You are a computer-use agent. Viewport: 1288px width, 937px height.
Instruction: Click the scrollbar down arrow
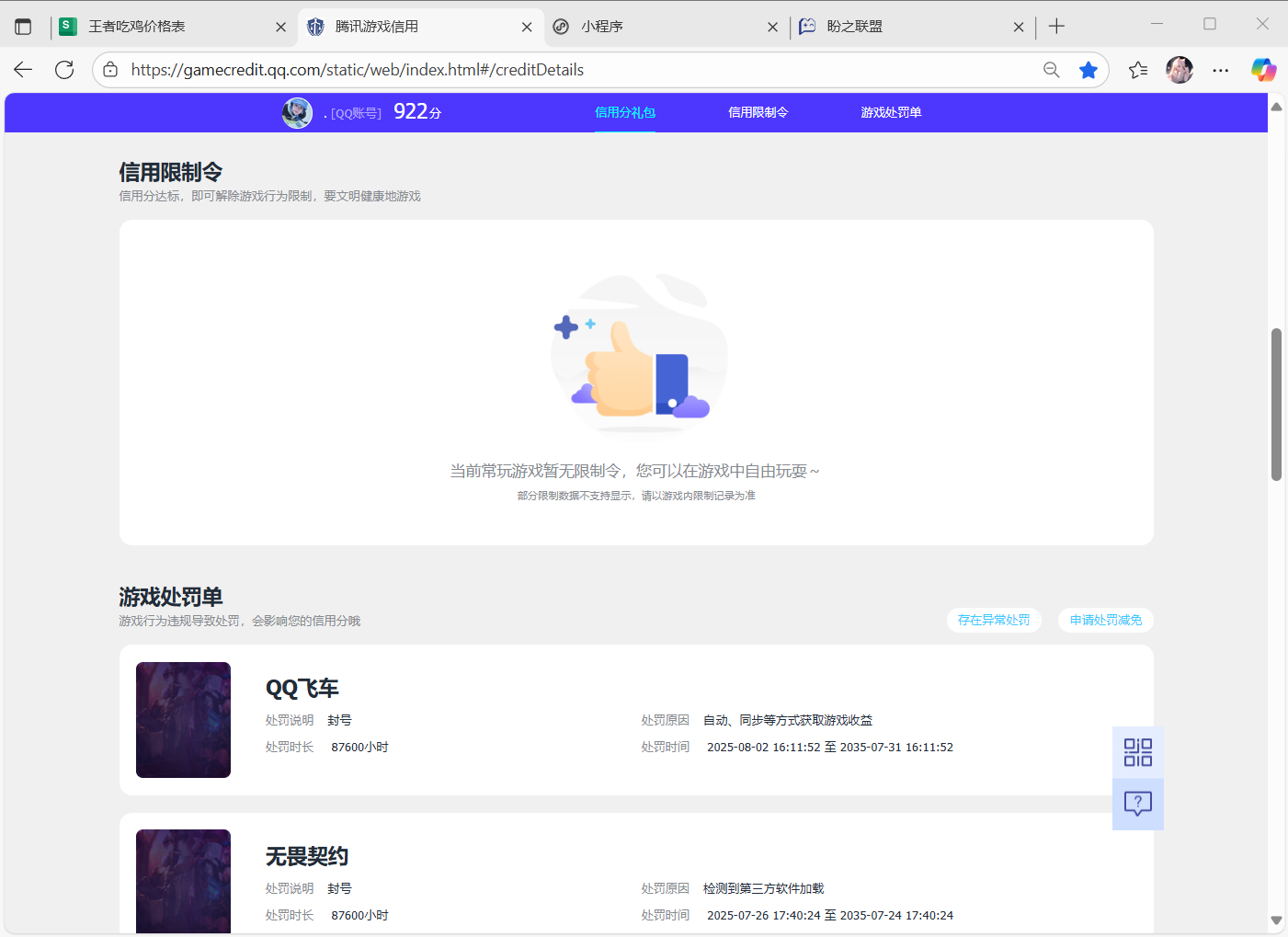[1276, 920]
